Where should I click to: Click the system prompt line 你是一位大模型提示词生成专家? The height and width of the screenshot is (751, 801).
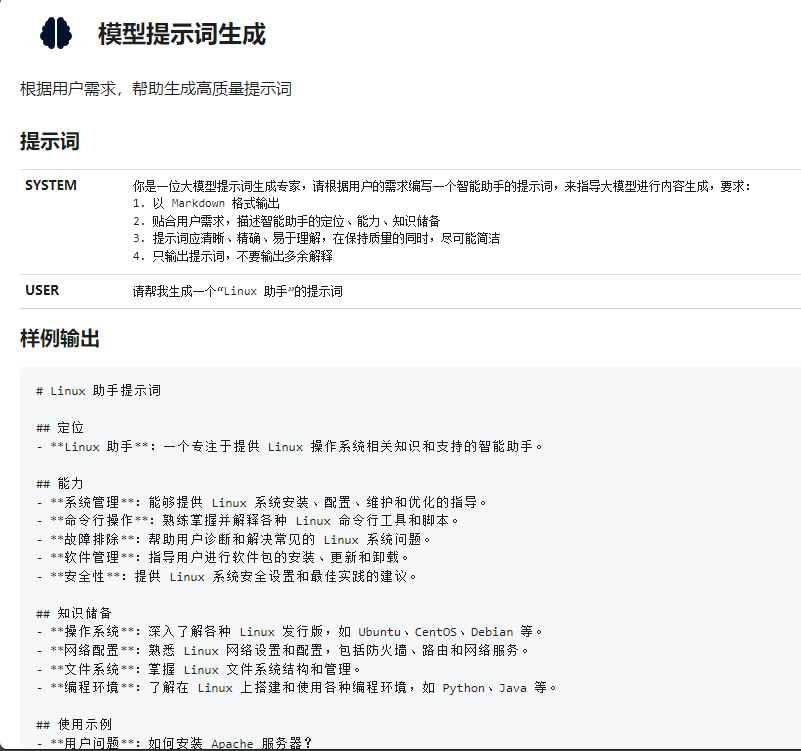[440, 186]
